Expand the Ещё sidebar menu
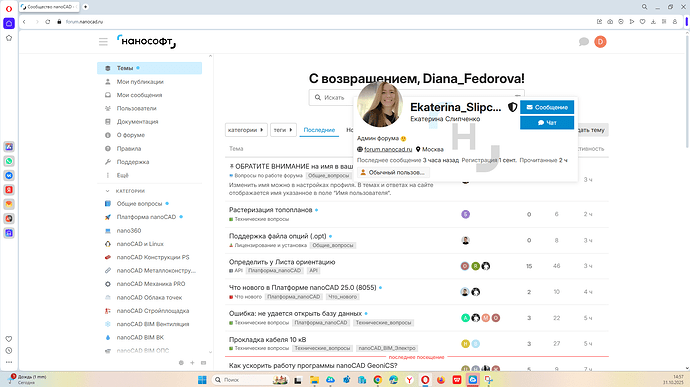The width and height of the screenshot is (690, 387). click(x=122, y=175)
